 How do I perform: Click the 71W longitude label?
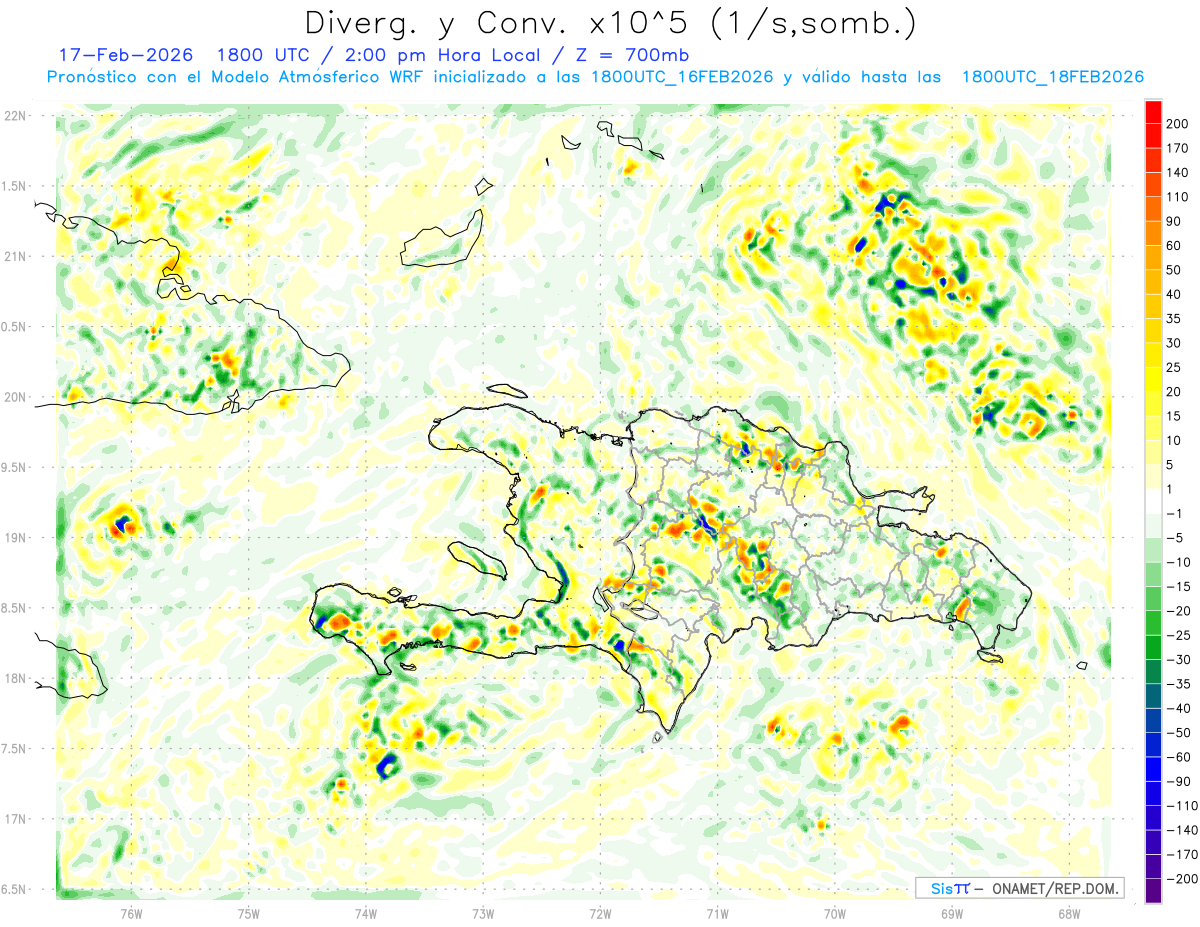pos(717,913)
